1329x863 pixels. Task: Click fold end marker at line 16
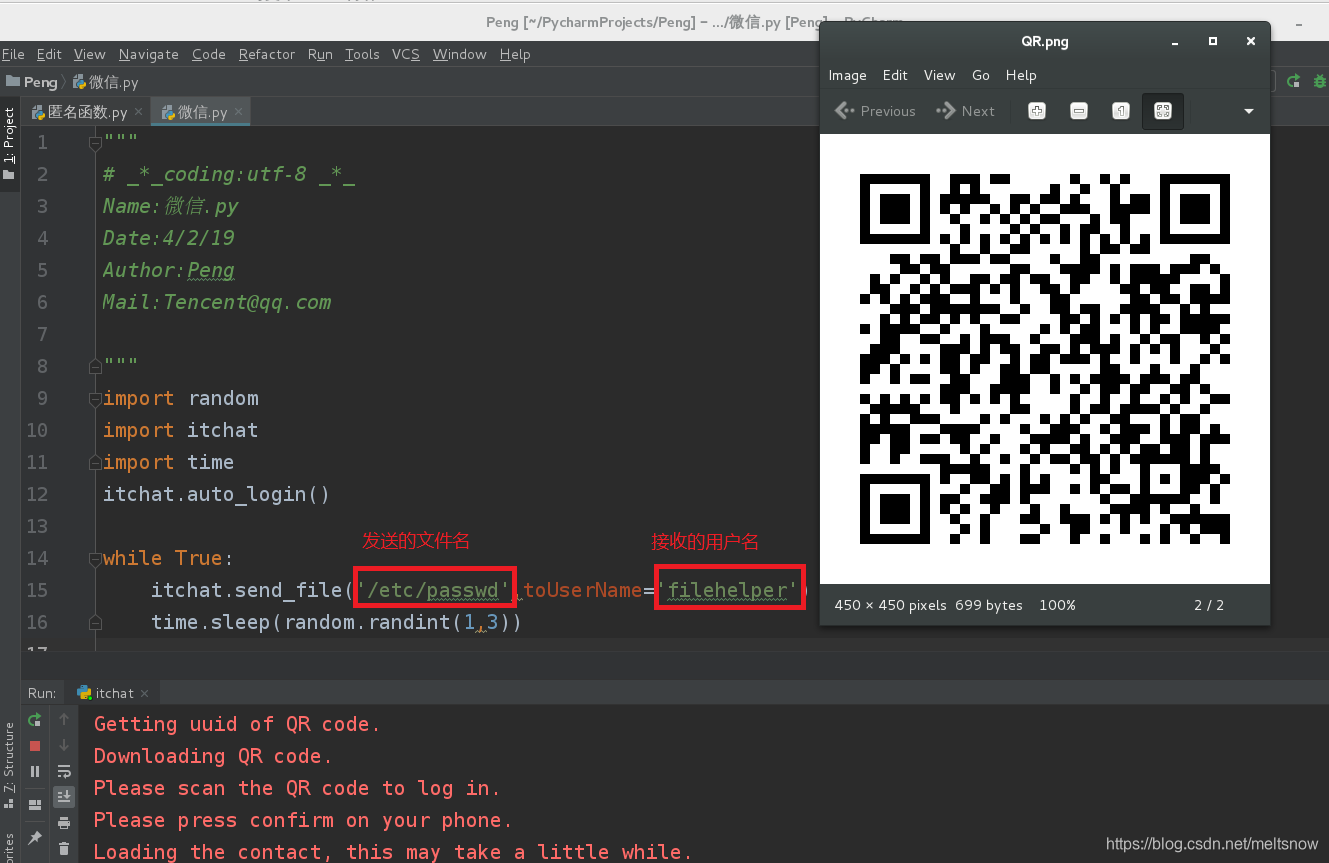[95, 621]
